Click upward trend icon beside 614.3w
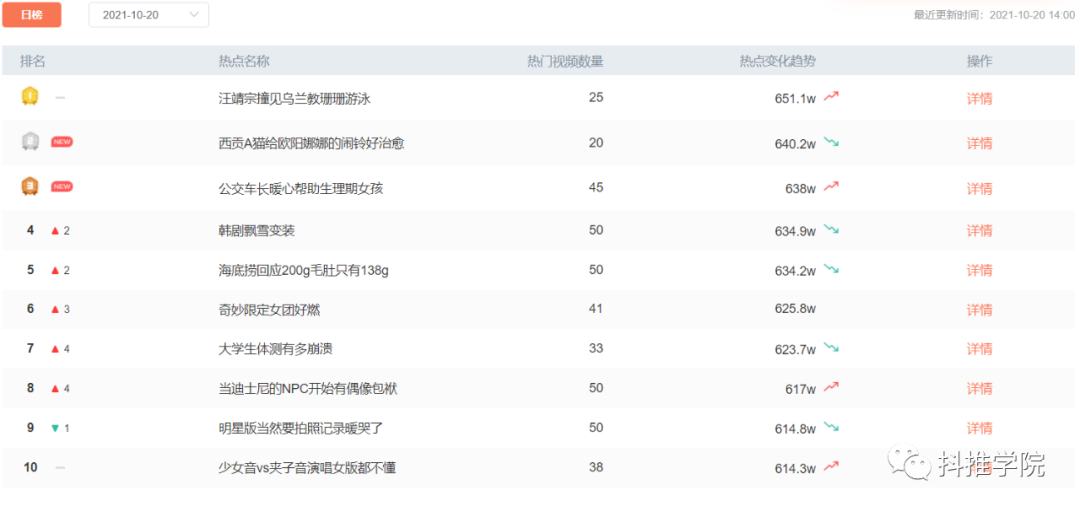1080x512 pixels. click(x=831, y=467)
